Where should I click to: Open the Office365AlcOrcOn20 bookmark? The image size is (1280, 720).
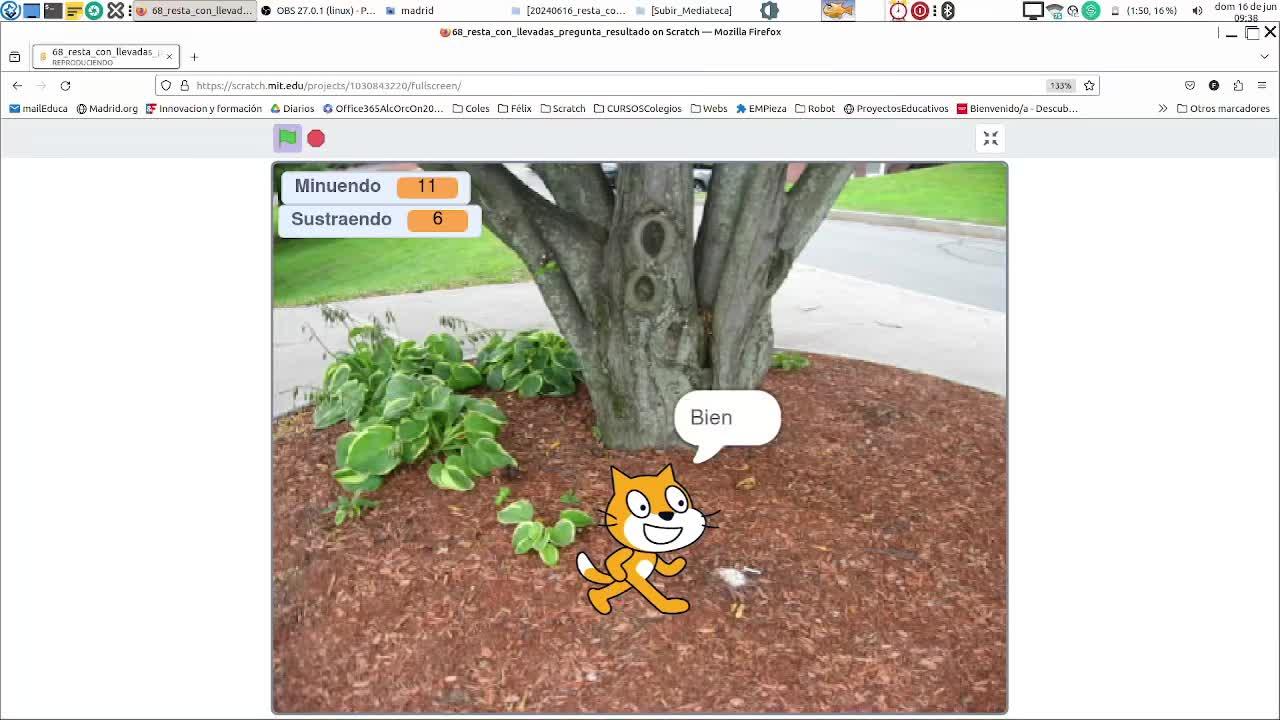[x=382, y=109]
